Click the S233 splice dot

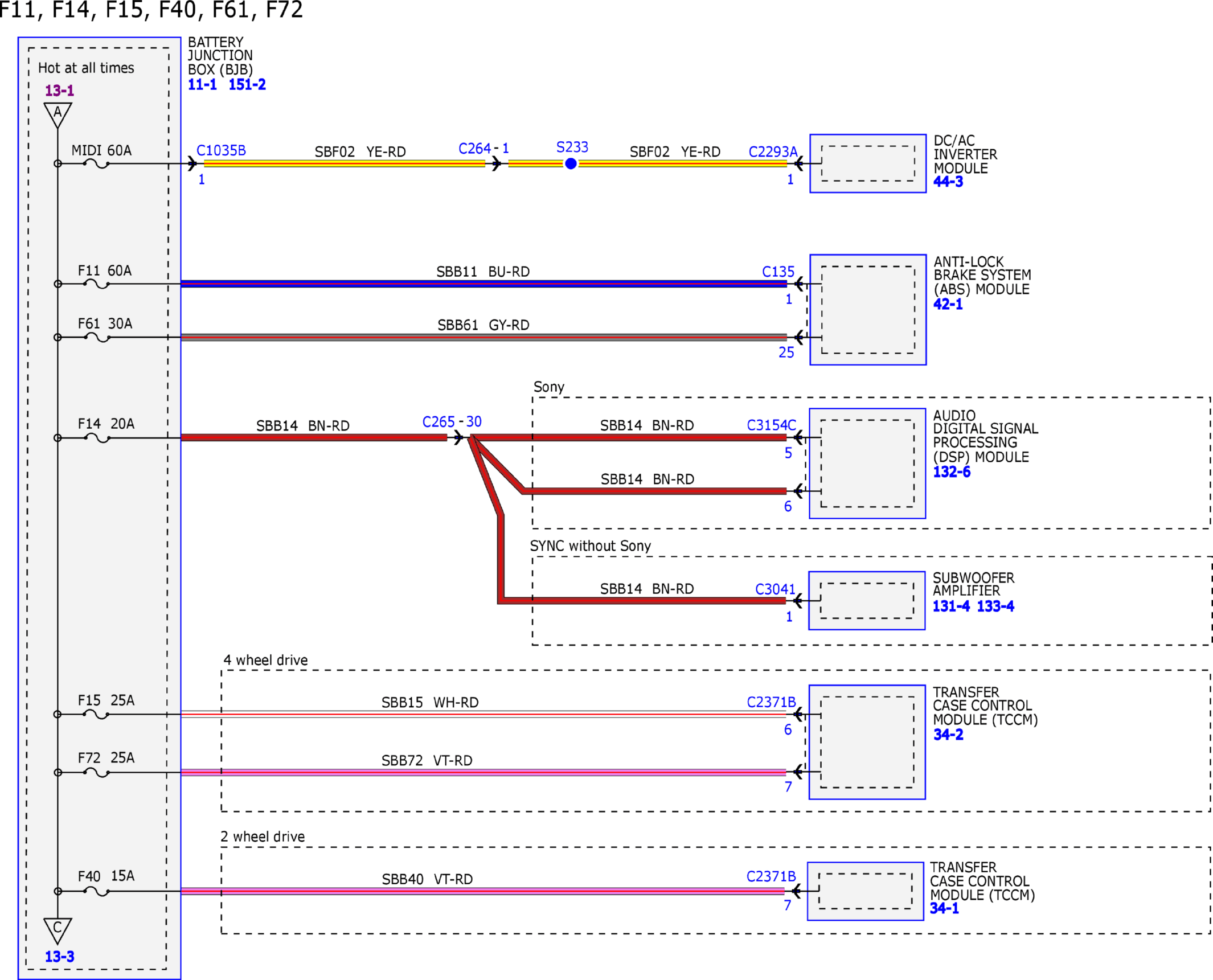tap(571, 164)
